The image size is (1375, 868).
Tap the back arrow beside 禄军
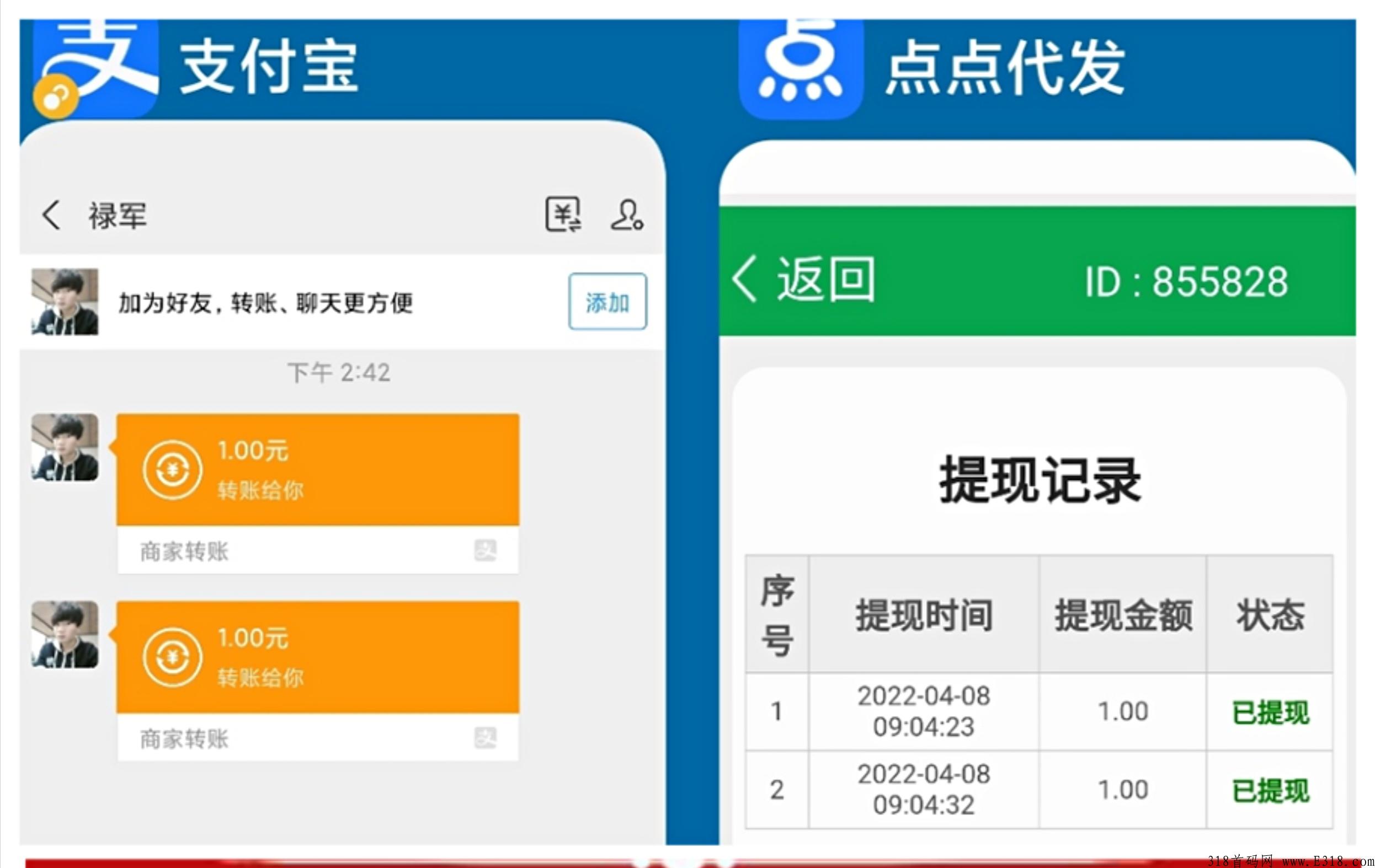51,215
